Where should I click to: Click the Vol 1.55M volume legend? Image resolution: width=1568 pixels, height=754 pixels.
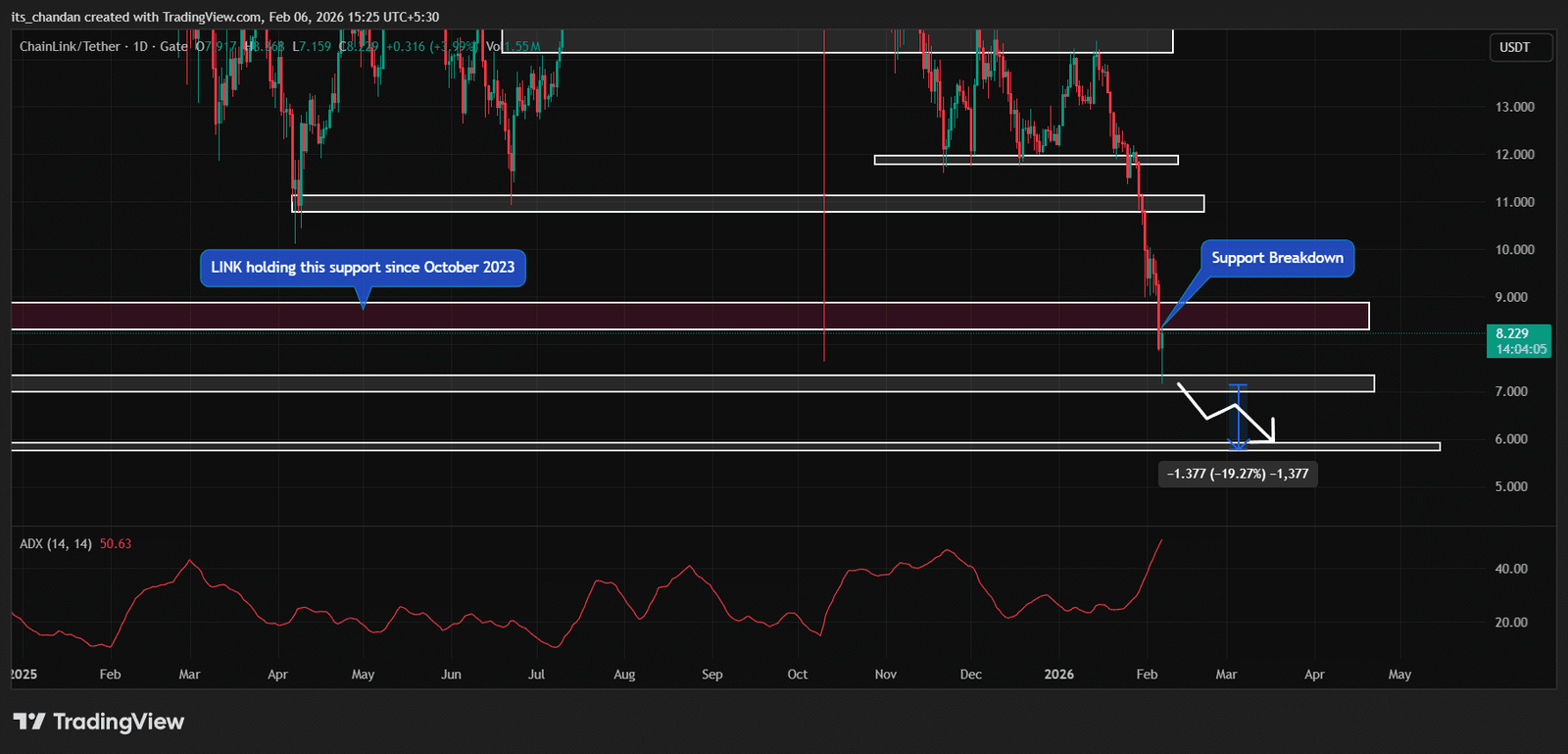click(x=514, y=46)
